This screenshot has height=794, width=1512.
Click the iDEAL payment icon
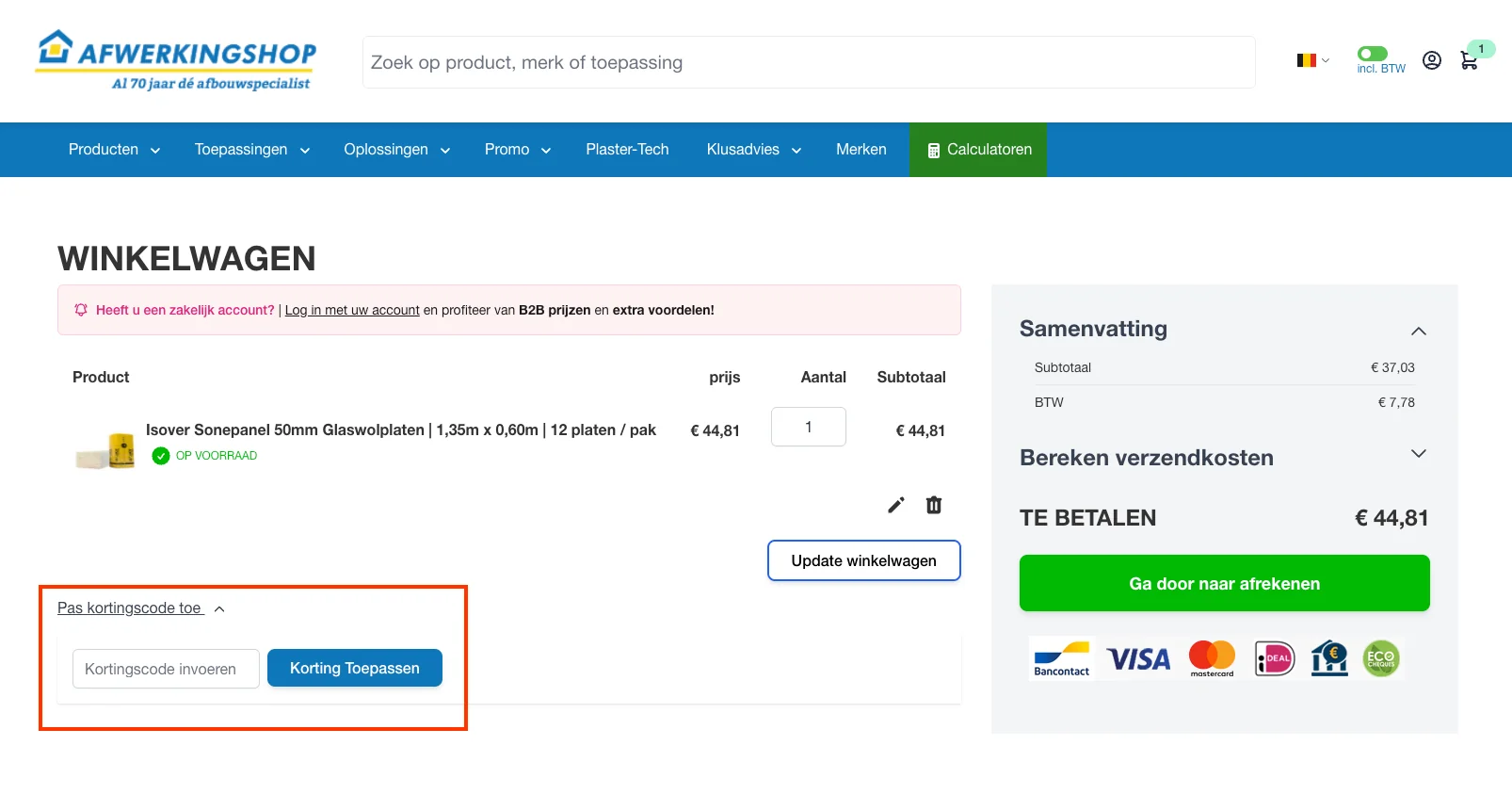click(x=1275, y=658)
